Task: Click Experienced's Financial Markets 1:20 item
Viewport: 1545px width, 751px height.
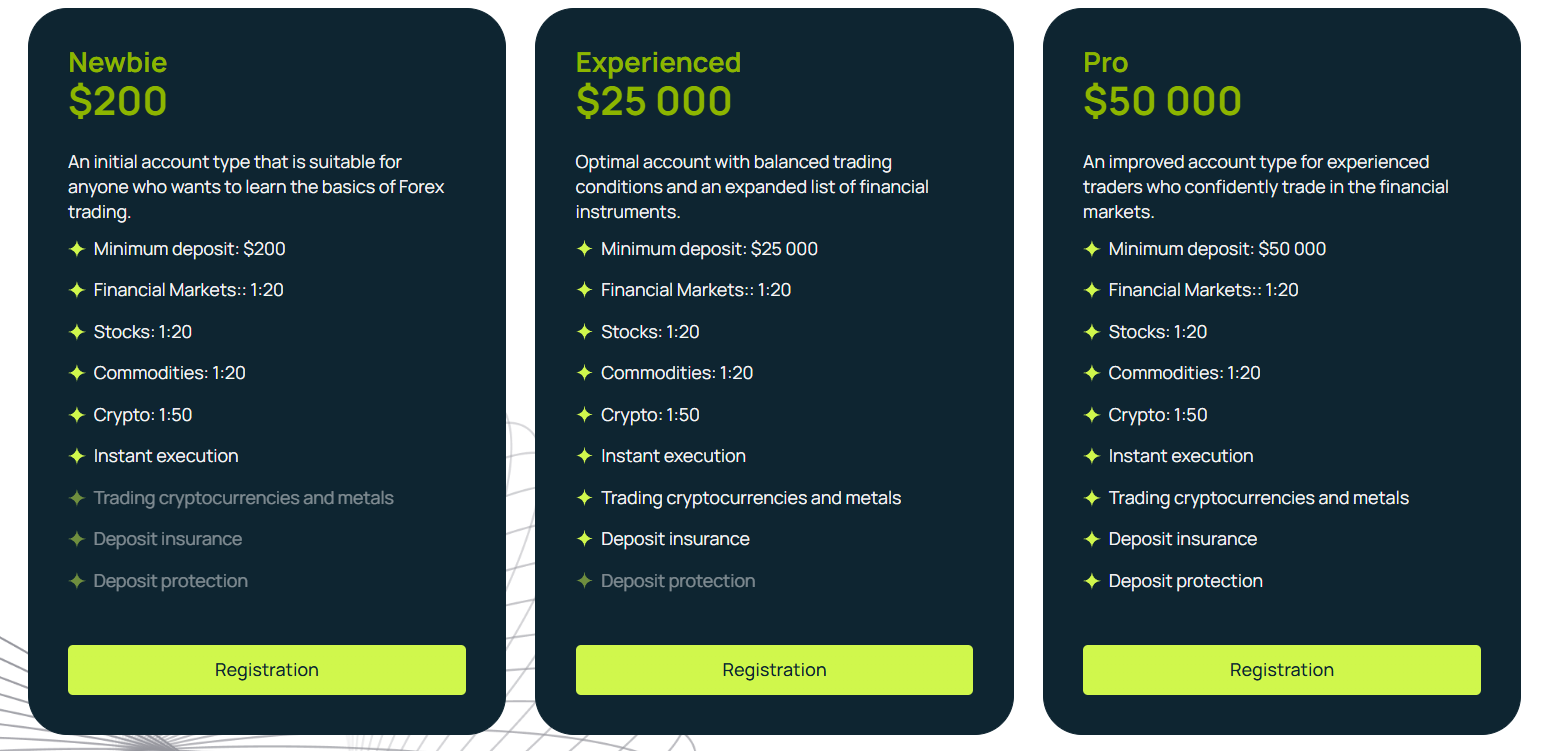Action: 695,290
